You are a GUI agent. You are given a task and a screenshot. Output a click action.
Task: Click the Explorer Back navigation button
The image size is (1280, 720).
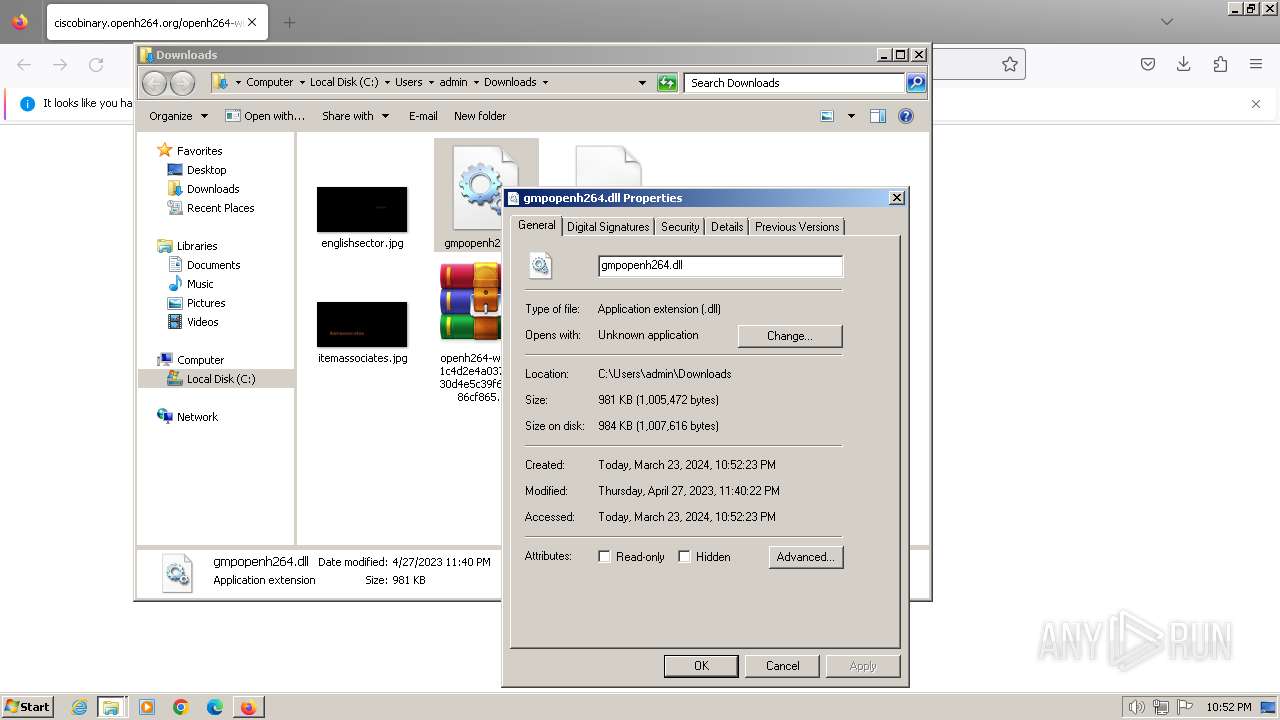point(154,83)
